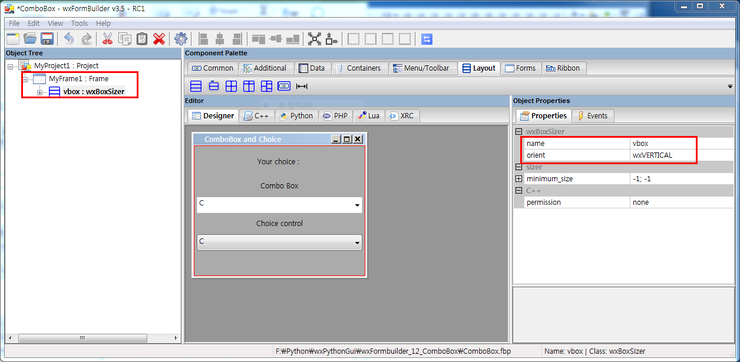The image size is (740, 362).
Task: Select the Properties tab
Action: (543, 116)
